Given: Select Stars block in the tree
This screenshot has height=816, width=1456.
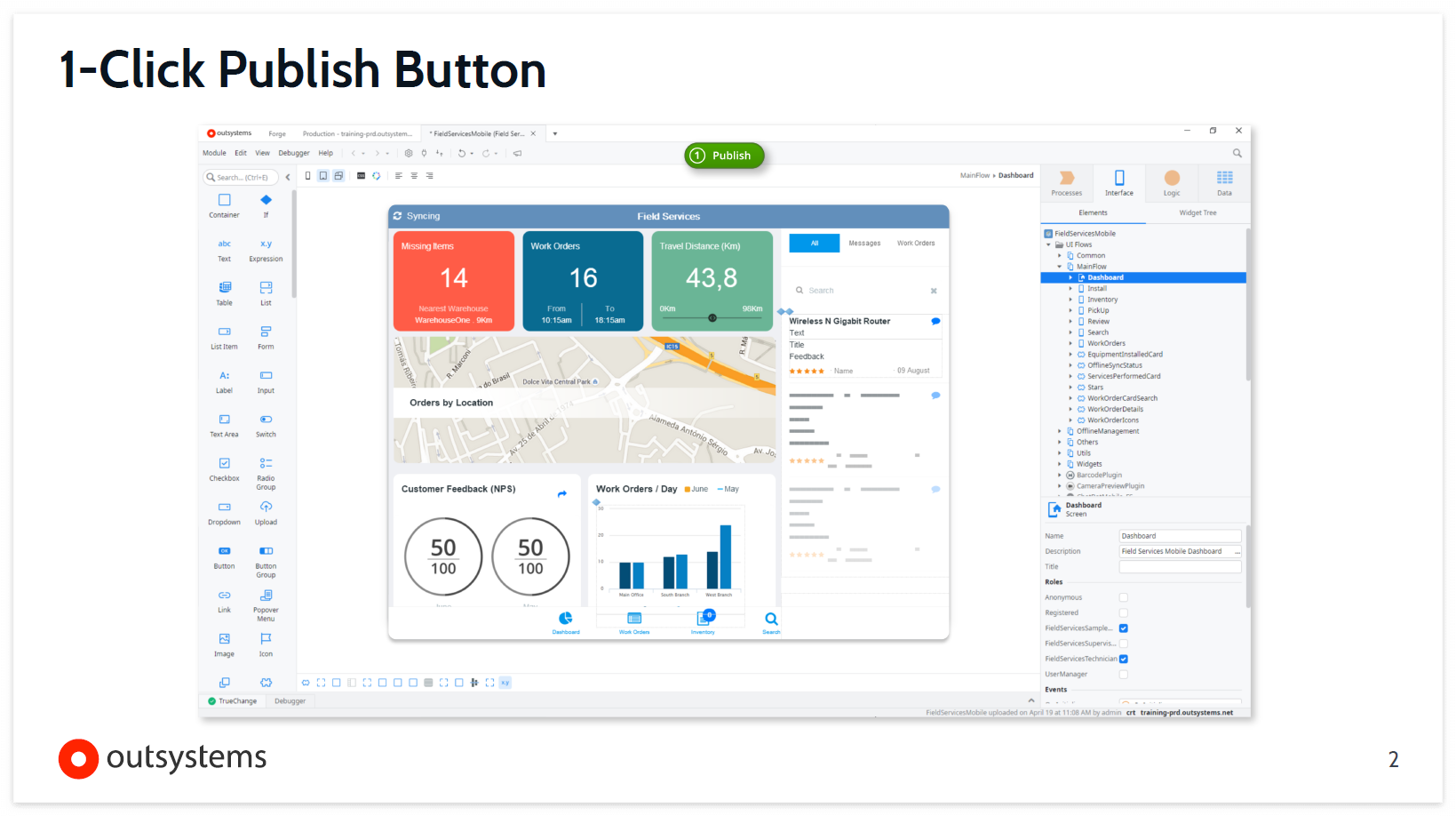Looking at the screenshot, I should (1095, 388).
